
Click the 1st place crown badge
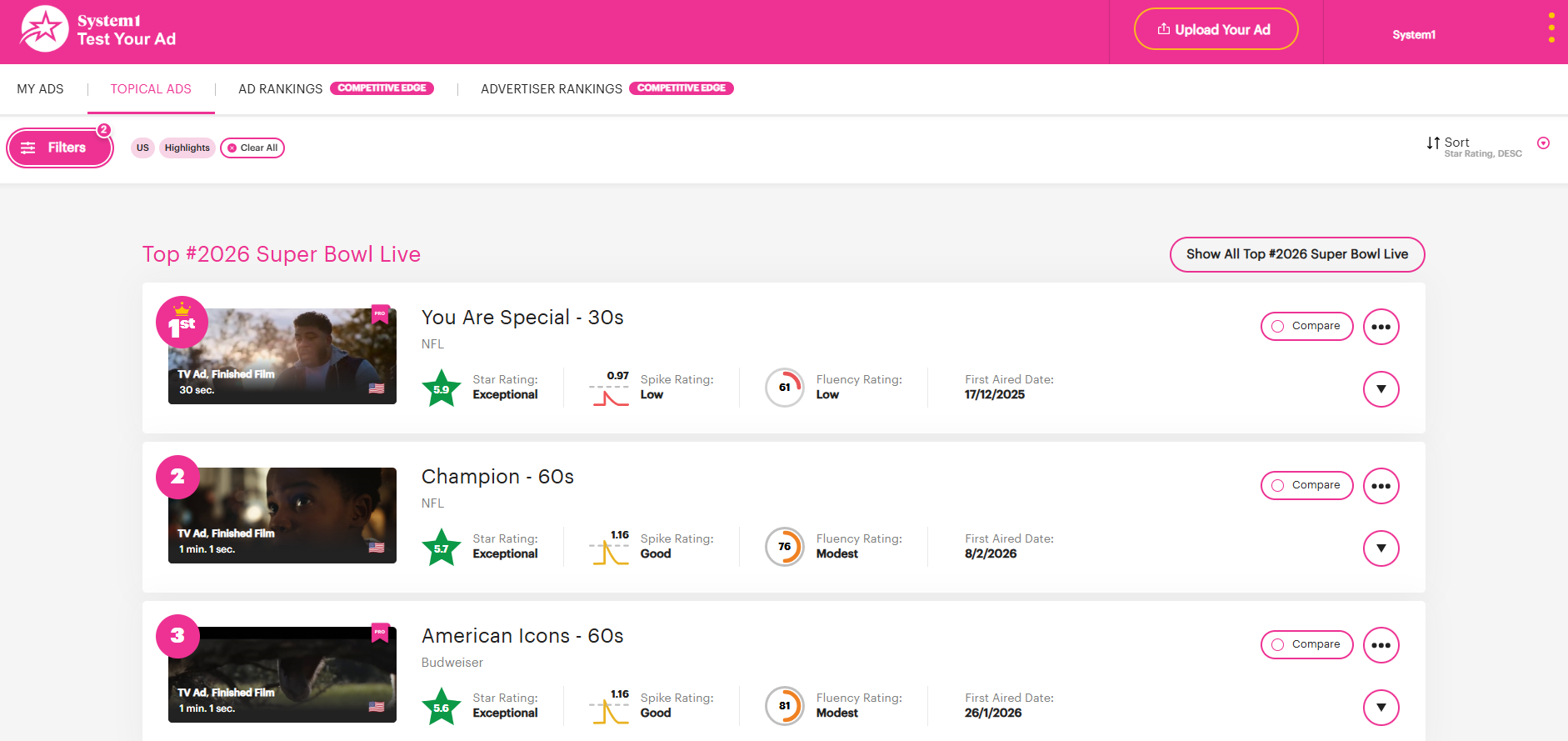click(182, 322)
